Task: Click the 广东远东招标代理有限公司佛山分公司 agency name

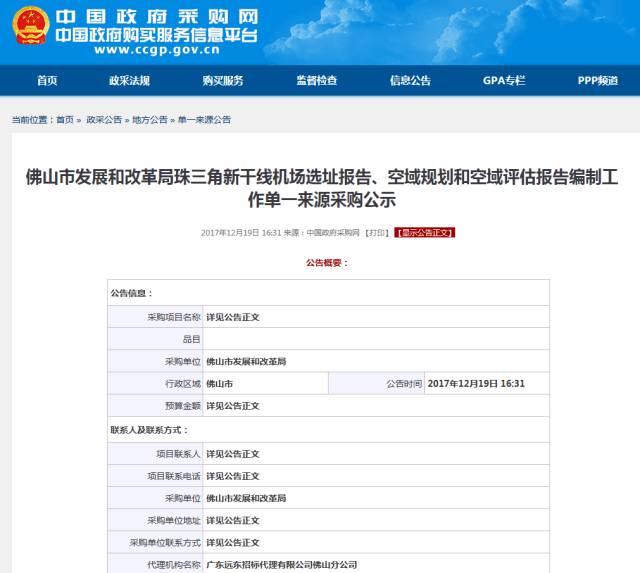Action: (281, 565)
